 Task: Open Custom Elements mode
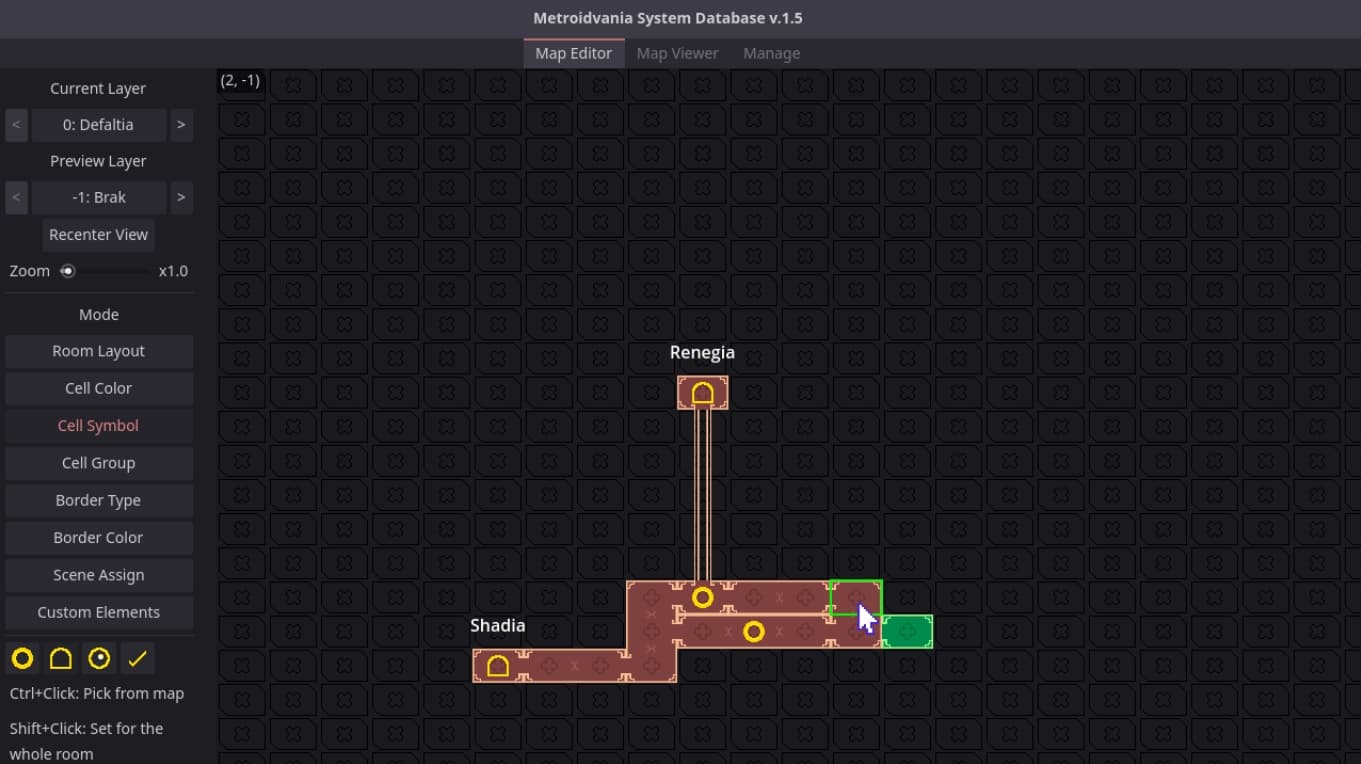pyautogui.click(x=98, y=612)
